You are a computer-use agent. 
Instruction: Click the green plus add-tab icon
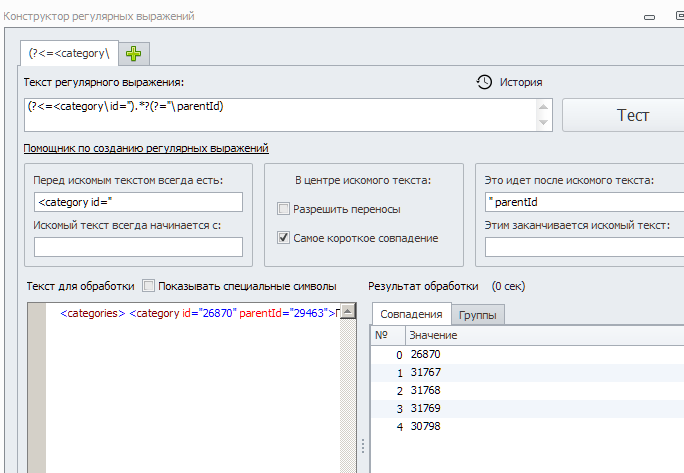point(134,53)
